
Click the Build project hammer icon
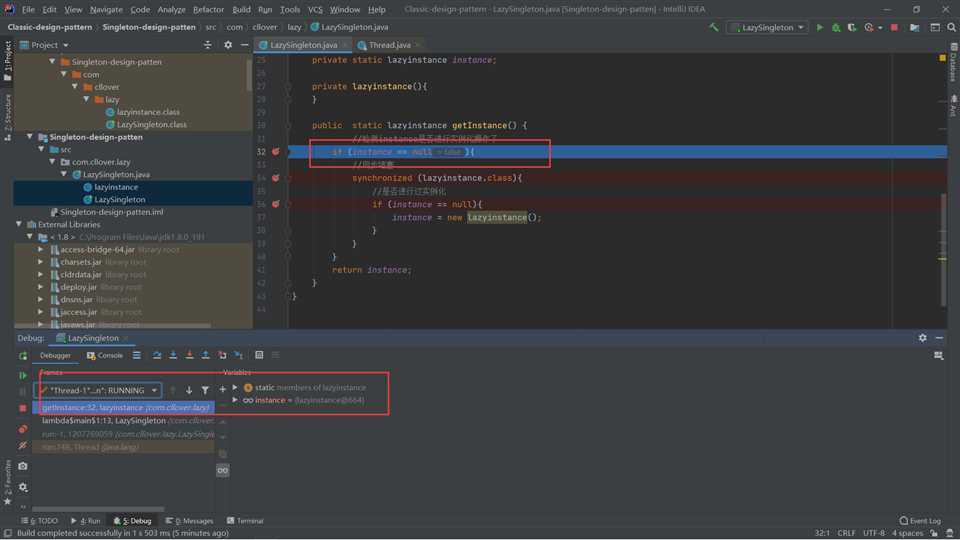tap(713, 28)
